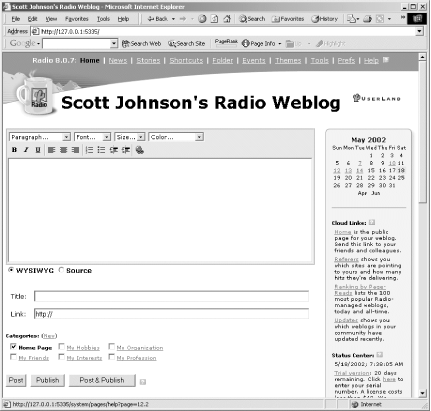Screen dimensions: 431x411
Task: Click Search Web on Google toolbar
Action: [x=141, y=43]
